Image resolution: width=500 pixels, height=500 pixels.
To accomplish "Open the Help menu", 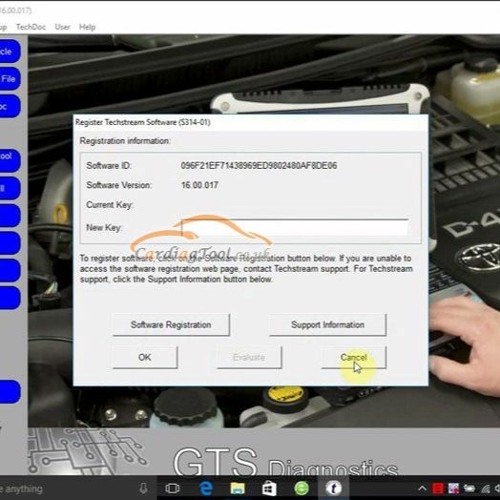I will pos(87,27).
